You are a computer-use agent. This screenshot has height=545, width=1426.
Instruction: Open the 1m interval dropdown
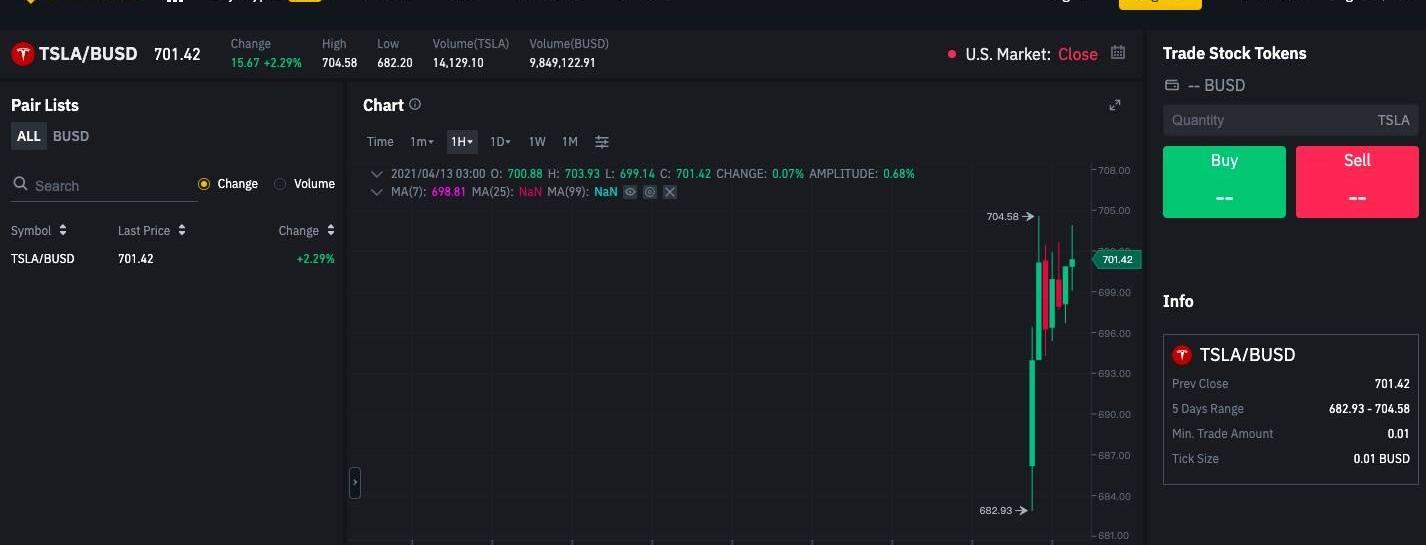[421, 142]
